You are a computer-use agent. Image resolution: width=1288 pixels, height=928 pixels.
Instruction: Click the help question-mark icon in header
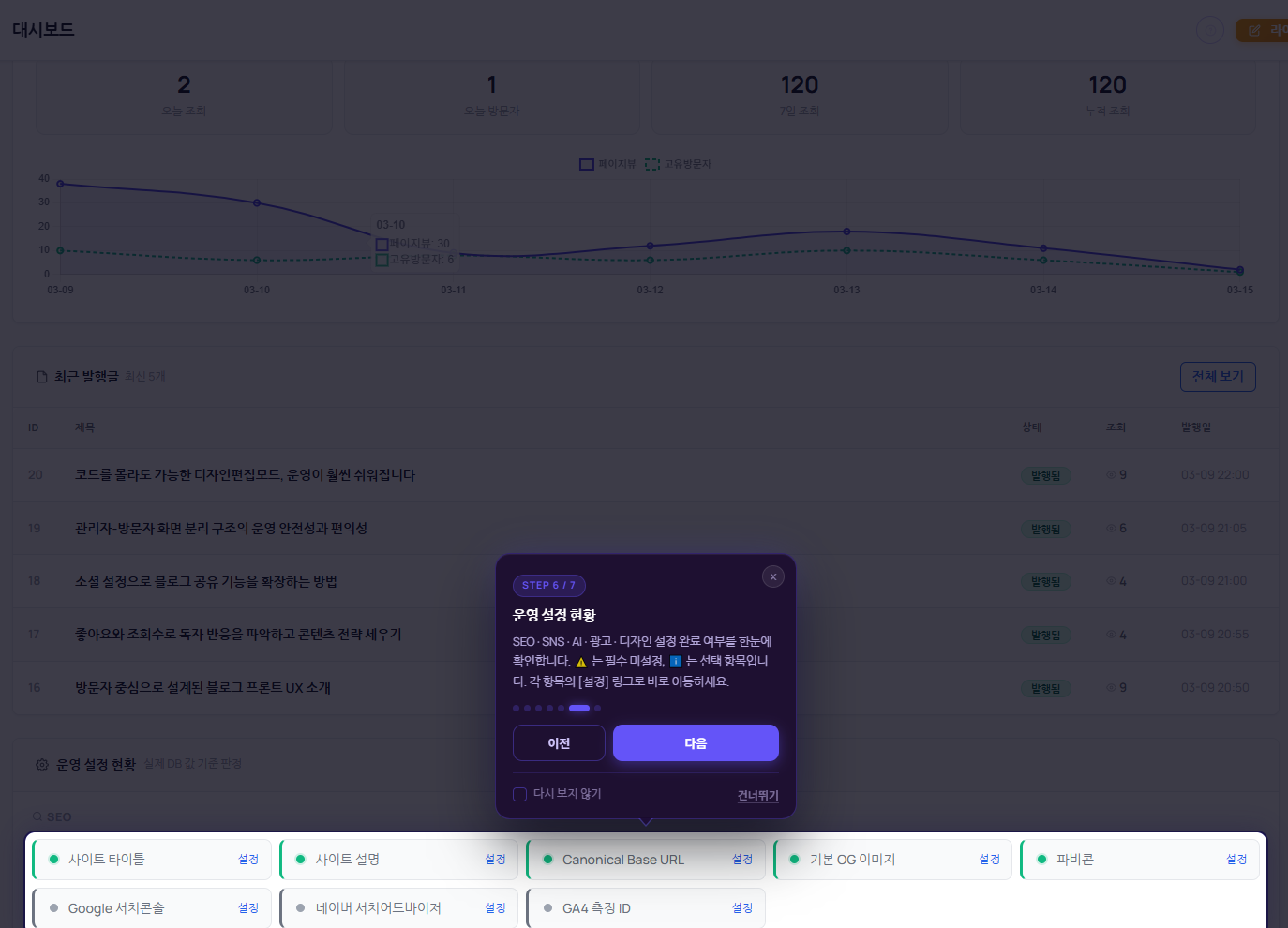[1209, 30]
